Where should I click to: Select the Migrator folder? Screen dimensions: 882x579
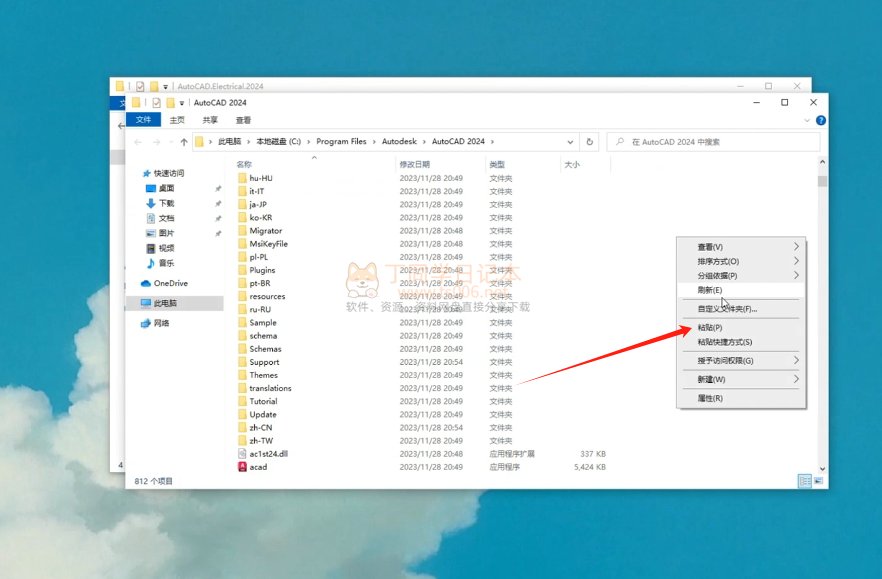(266, 231)
